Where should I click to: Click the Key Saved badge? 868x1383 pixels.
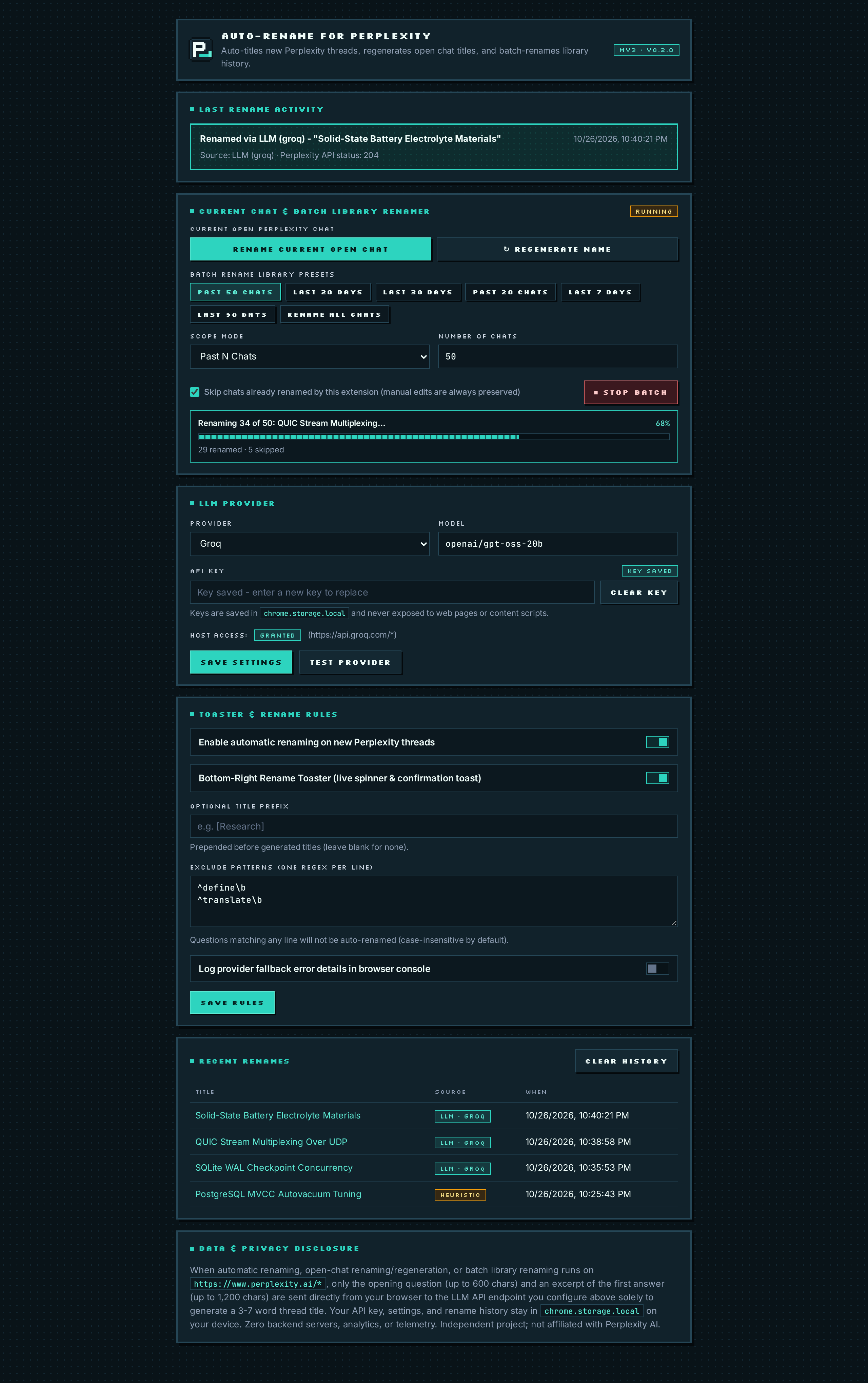(650, 571)
